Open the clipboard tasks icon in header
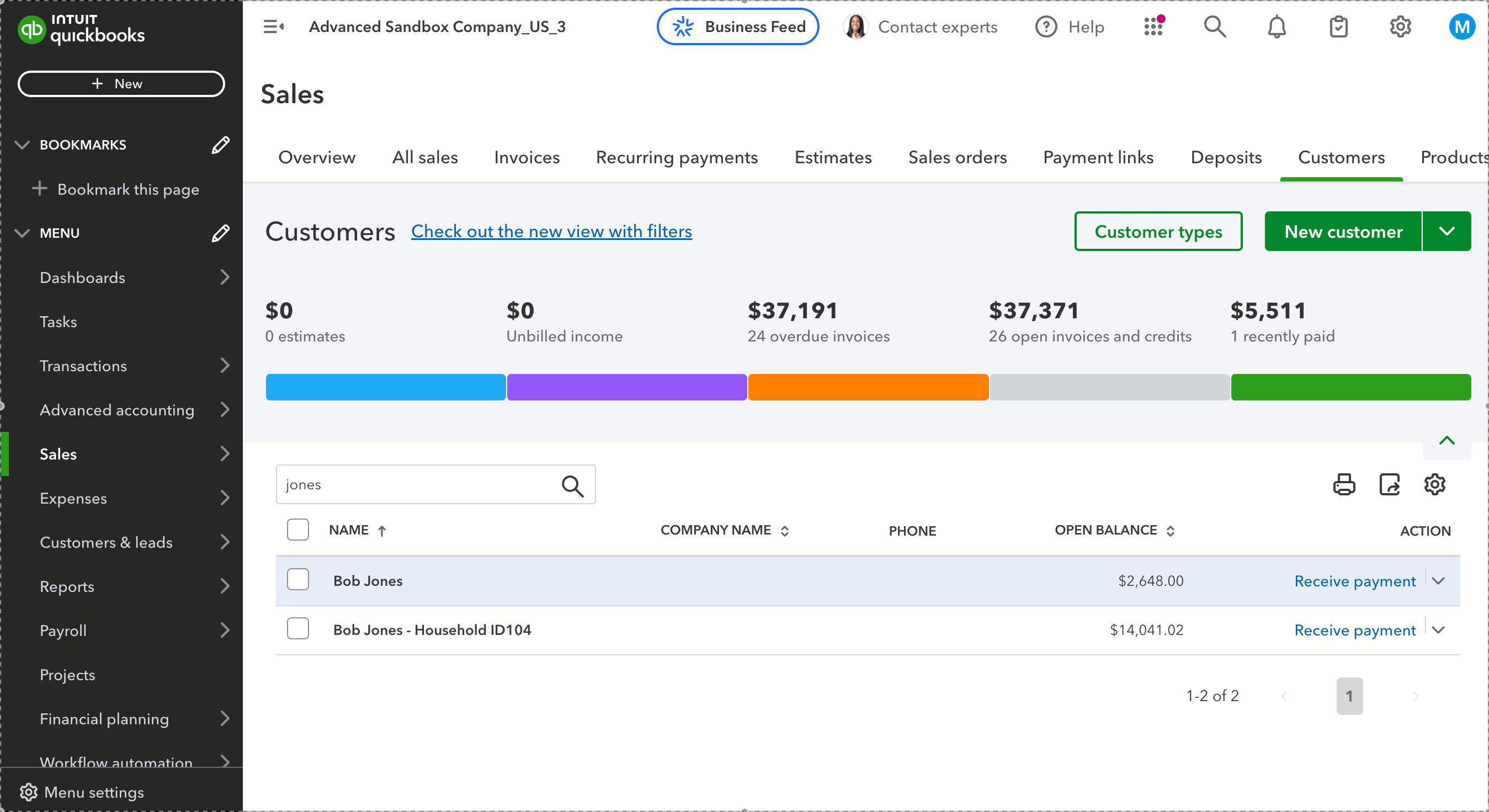Image resolution: width=1489 pixels, height=812 pixels. (1338, 27)
